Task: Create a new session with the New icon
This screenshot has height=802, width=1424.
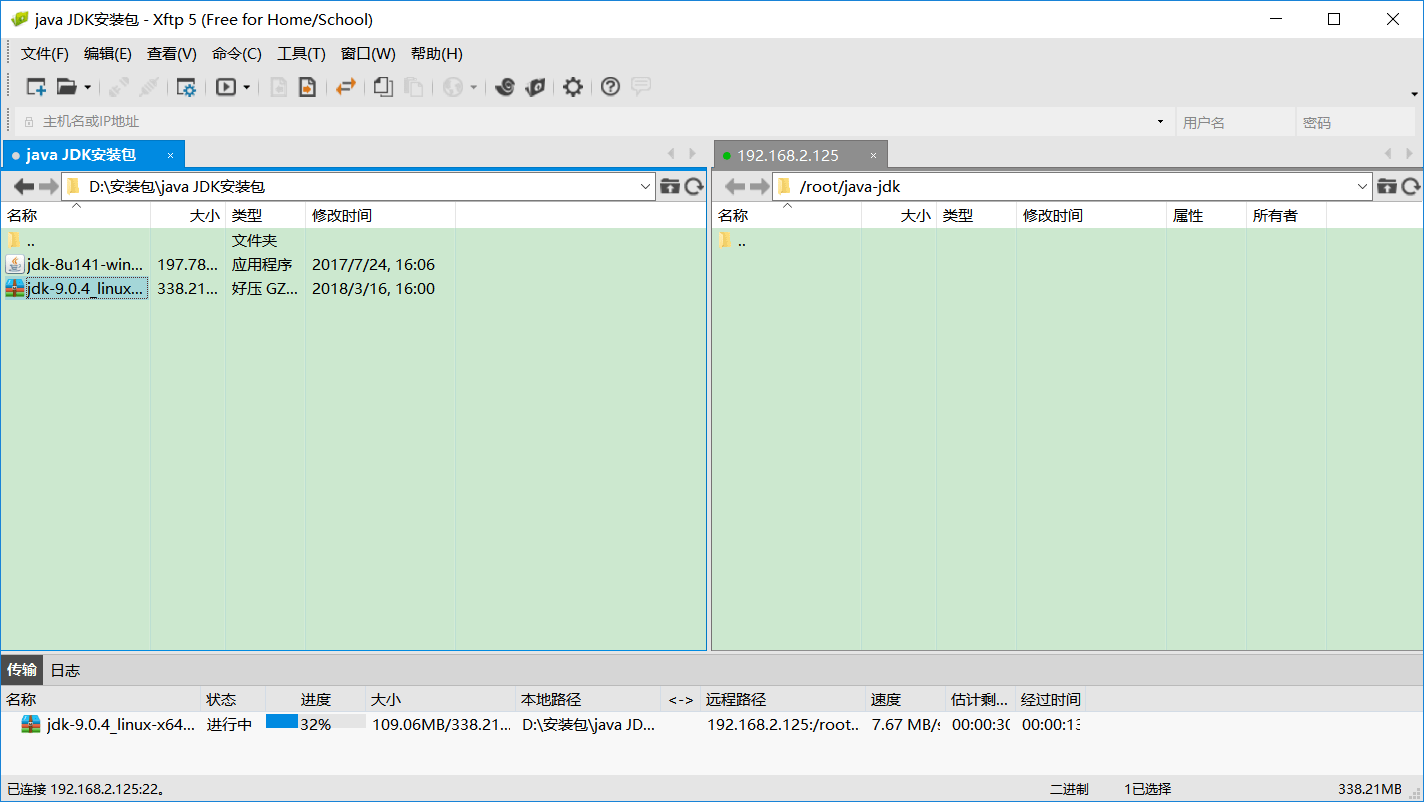Action: coord(35,87)
